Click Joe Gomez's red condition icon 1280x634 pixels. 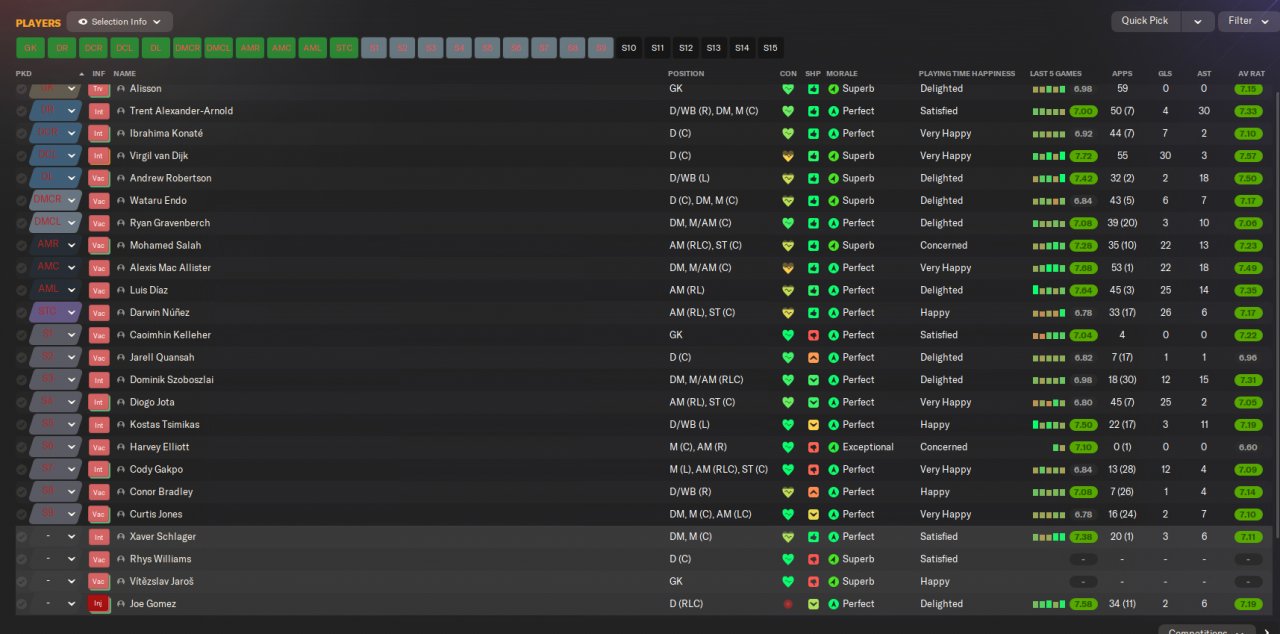(x=788, y=604)
